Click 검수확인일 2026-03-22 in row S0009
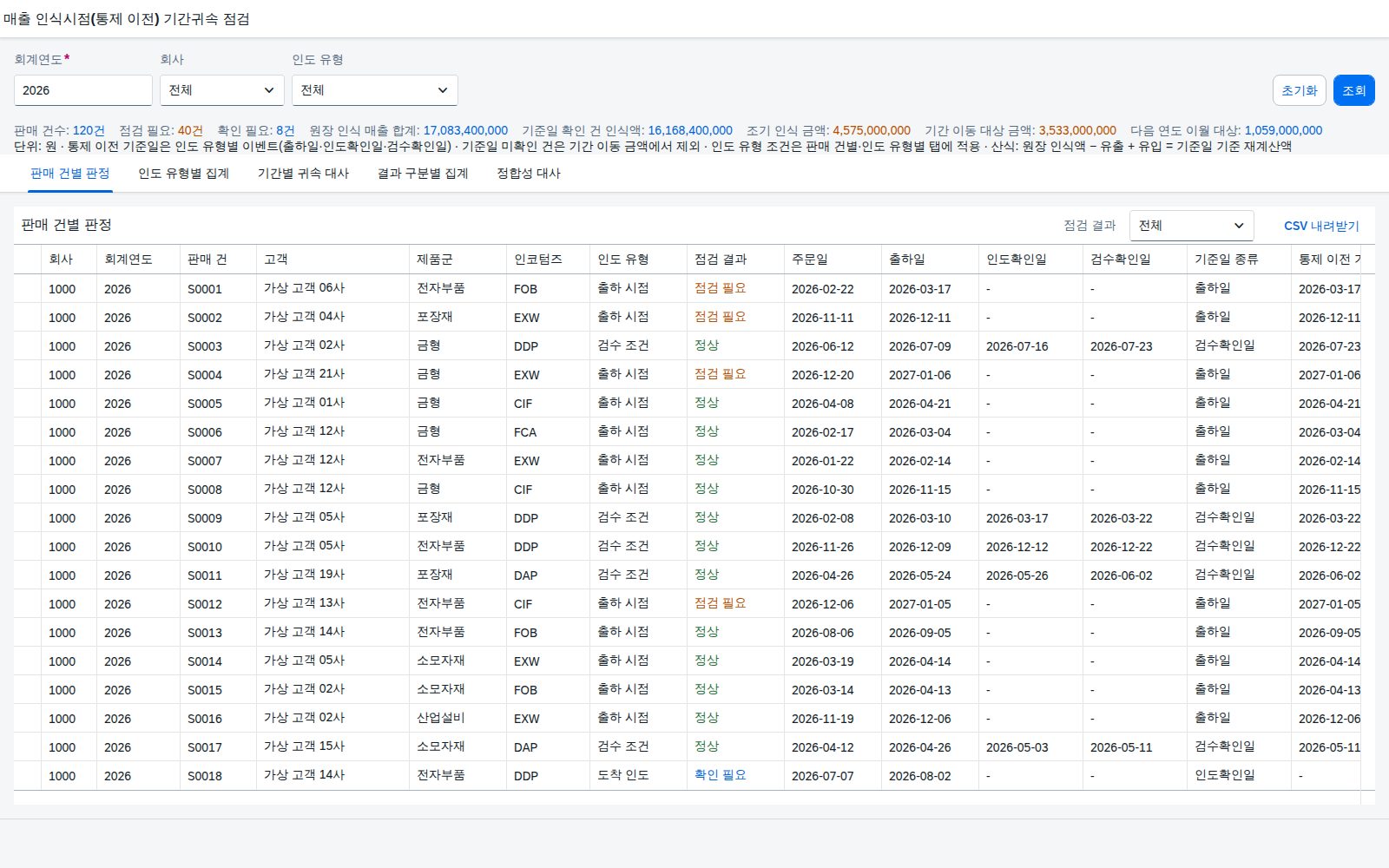Screen dimensions: 1389x868 tap(1121, 518)
